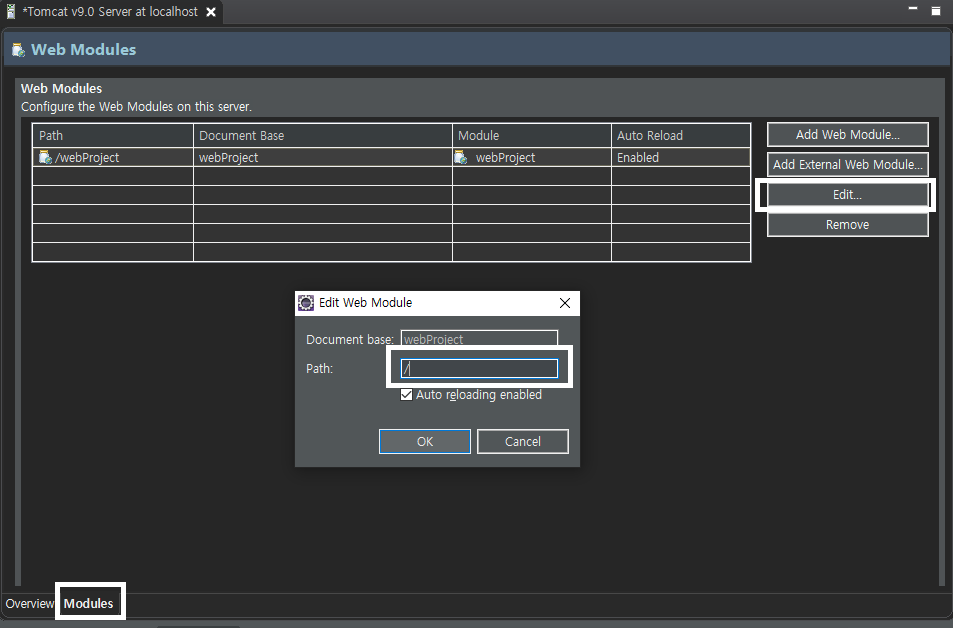Click the Path column header

point(113,136)
